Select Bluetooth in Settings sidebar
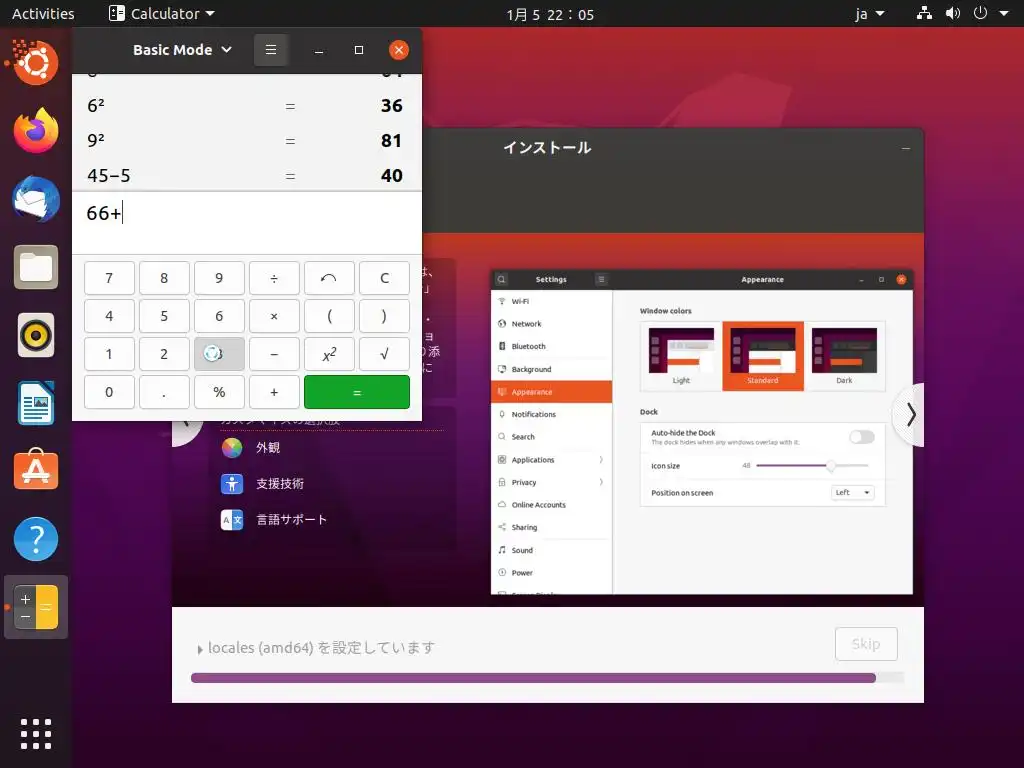The image size is (1024, 768). click(x=551, y=346)
